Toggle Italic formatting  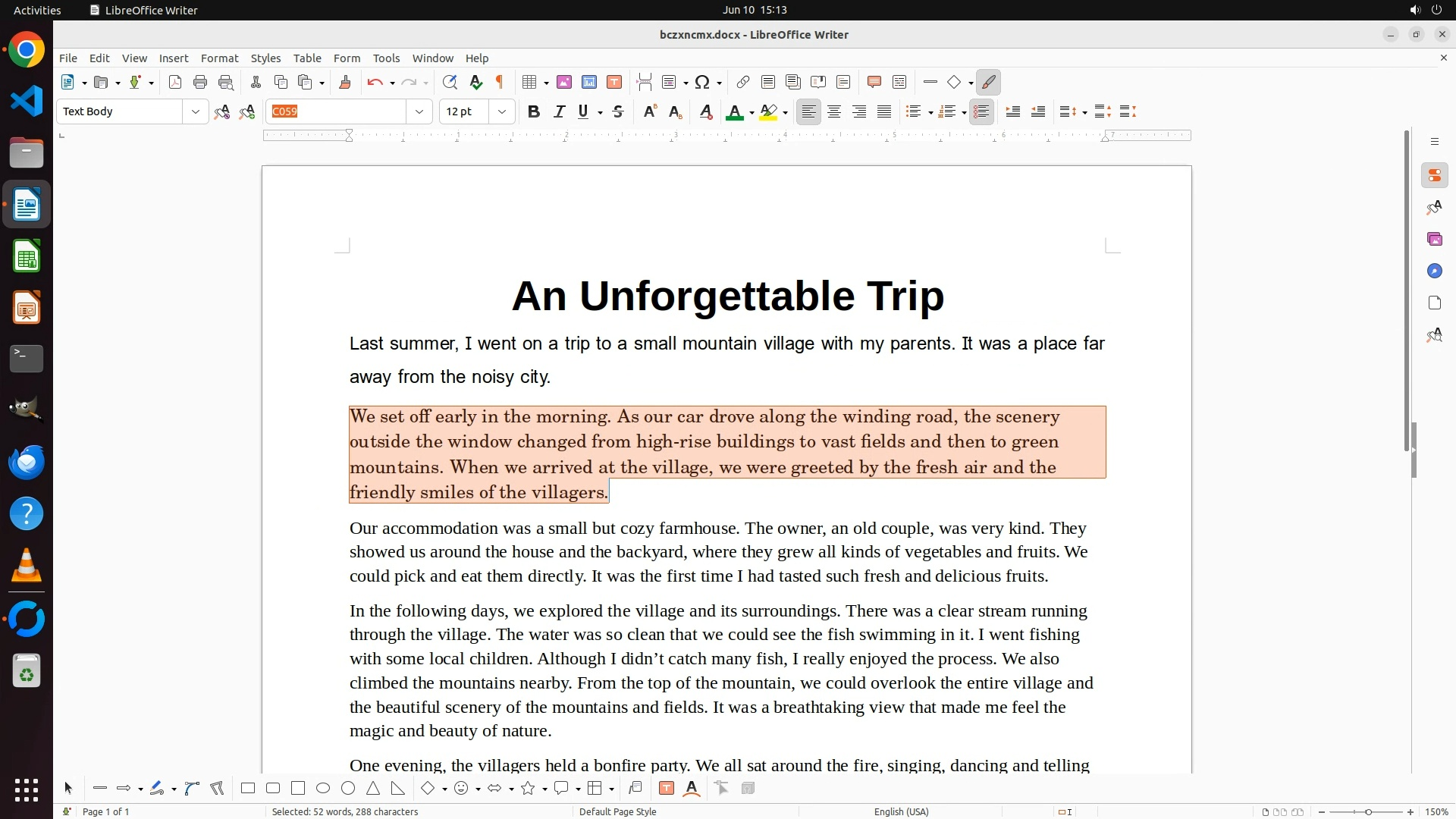coord(559,112)
